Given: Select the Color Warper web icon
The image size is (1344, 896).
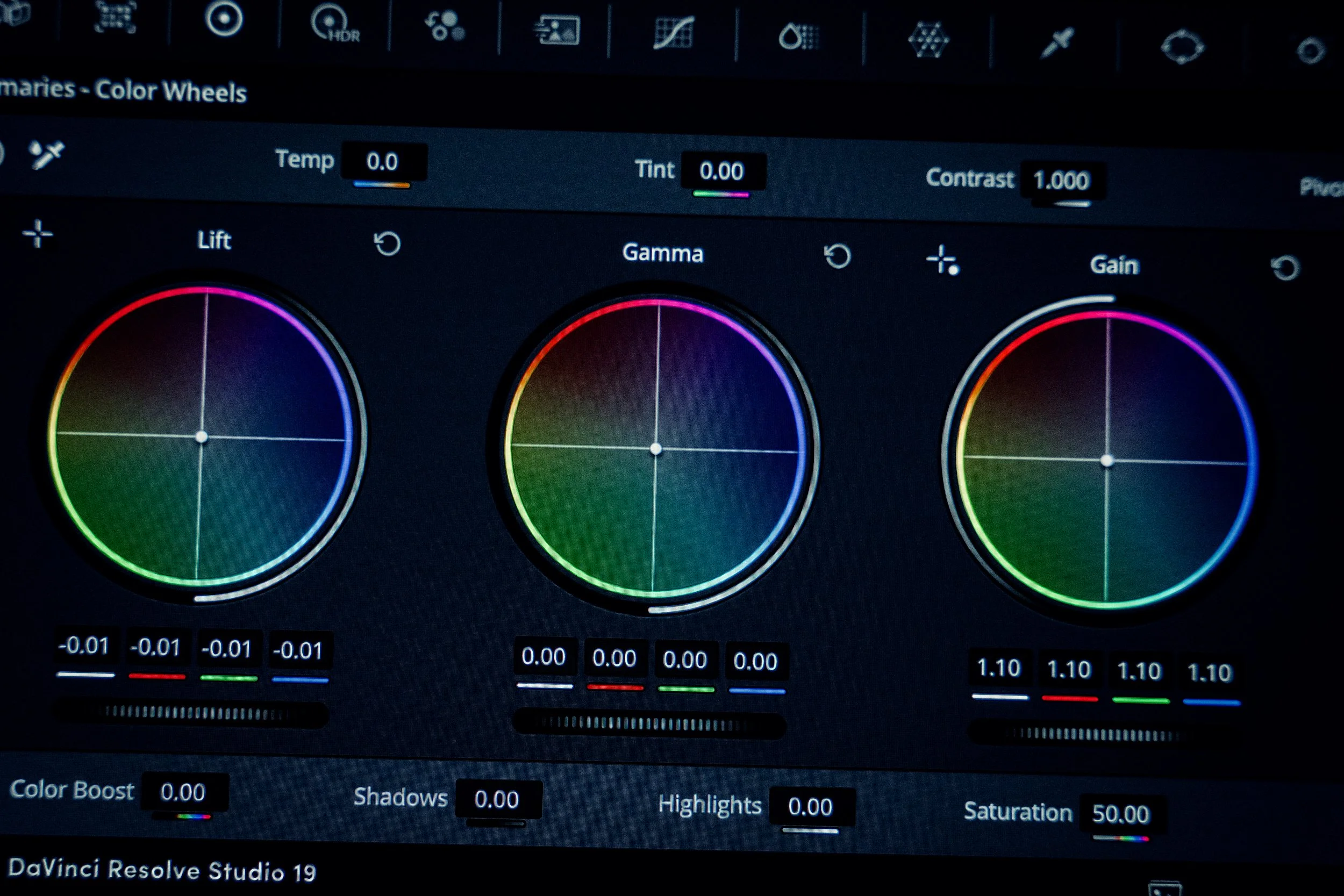Looking at the screenshot, I should point(928,40).
